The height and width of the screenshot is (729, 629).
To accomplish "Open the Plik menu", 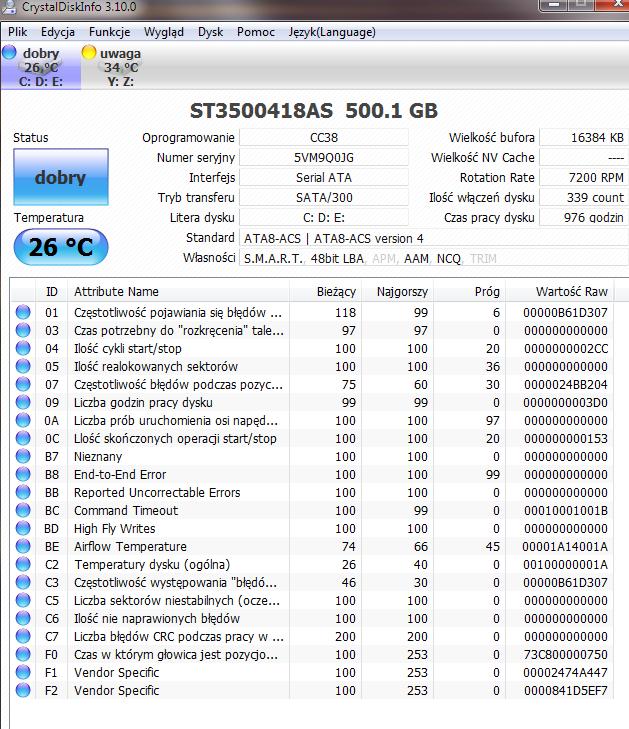I will tap(18, 32).
